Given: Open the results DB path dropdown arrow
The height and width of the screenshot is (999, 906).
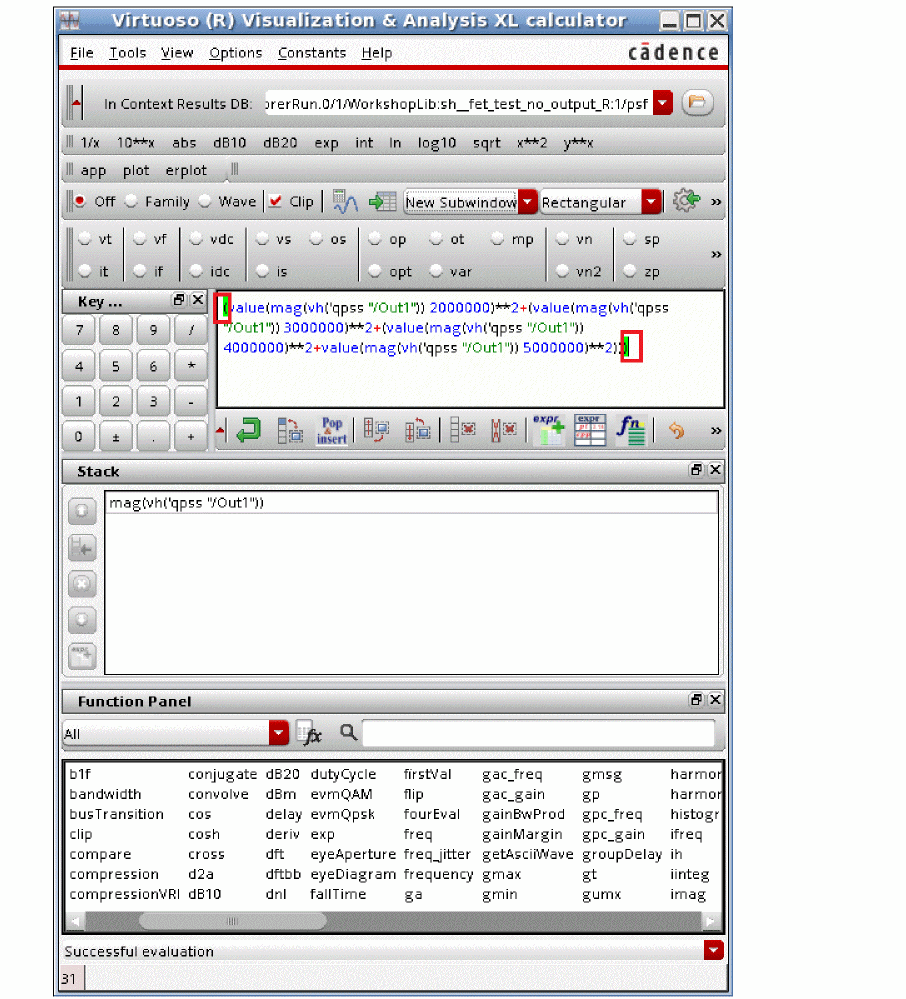Looking at the screenshot, I should 663,103.
